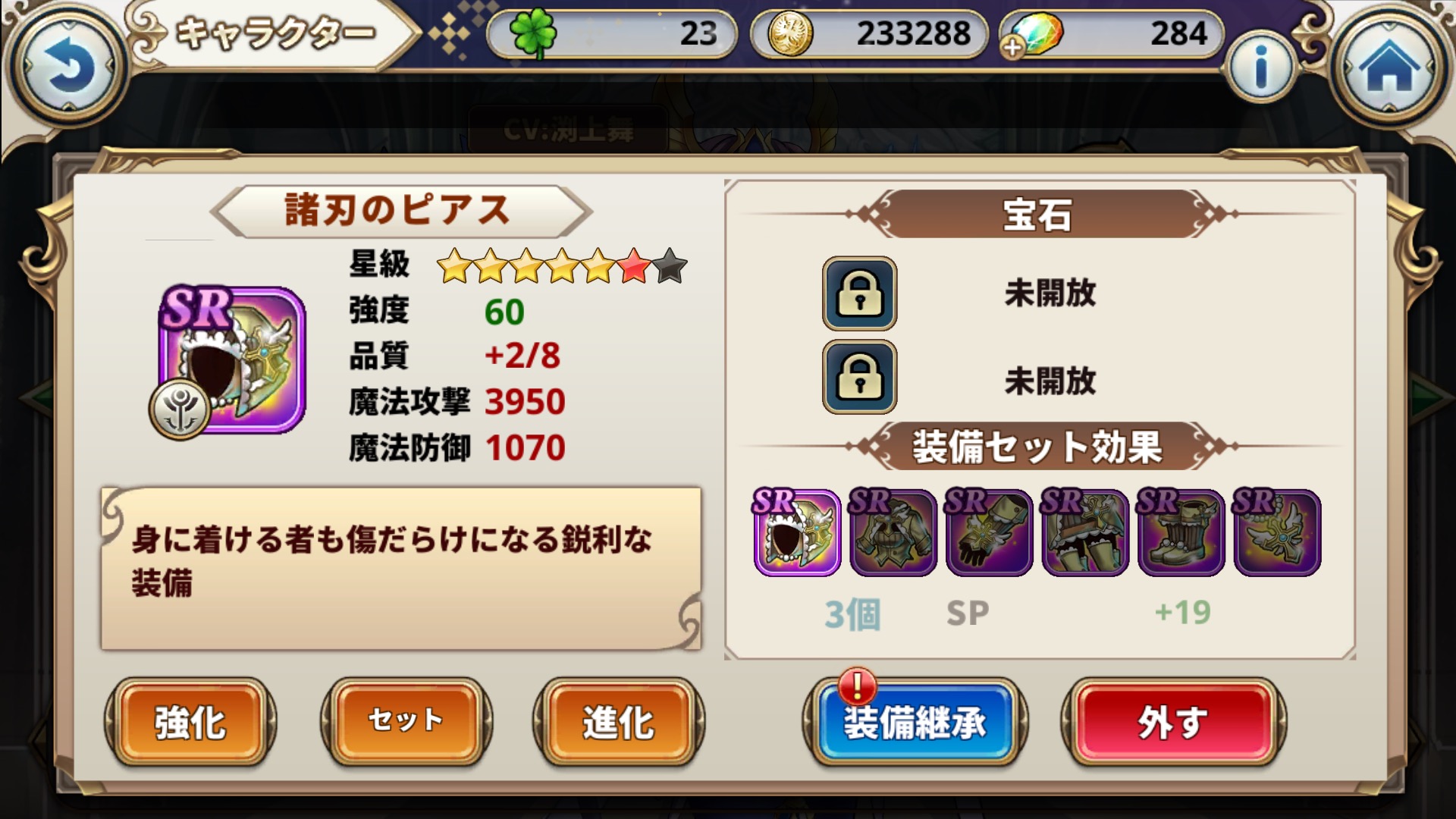Select the boots set piece icon
Screen dimensions: 1456x819
pyautogui.click(x=1180, y=532)
